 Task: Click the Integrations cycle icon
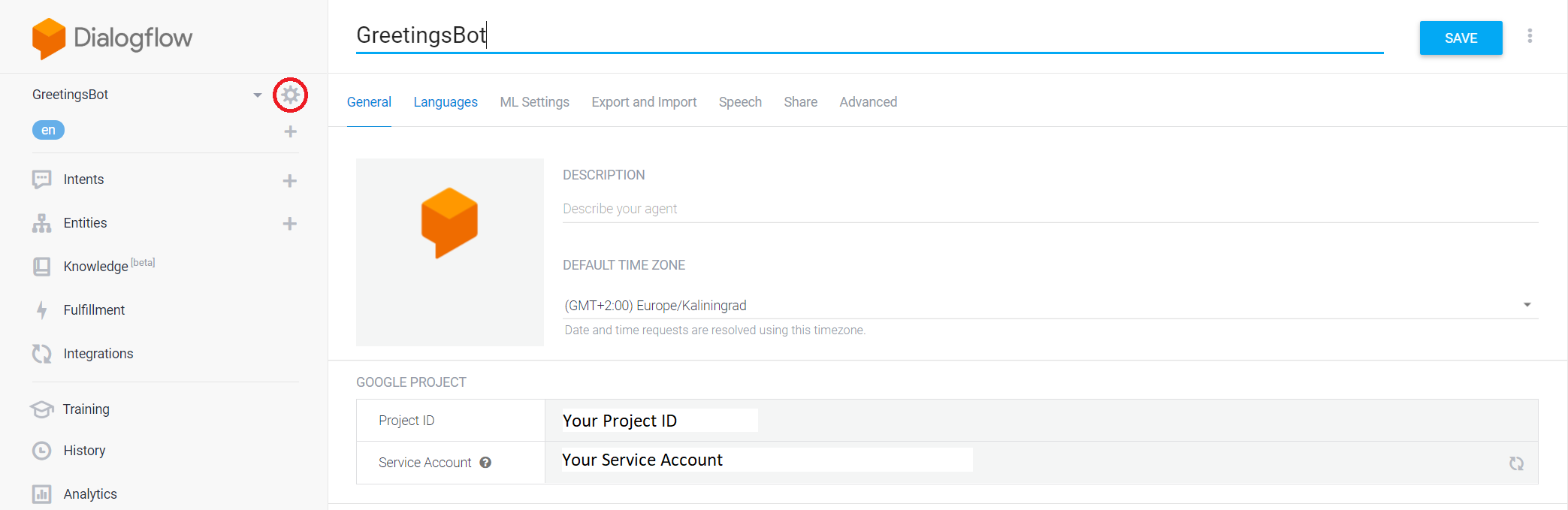click(42, 354)
